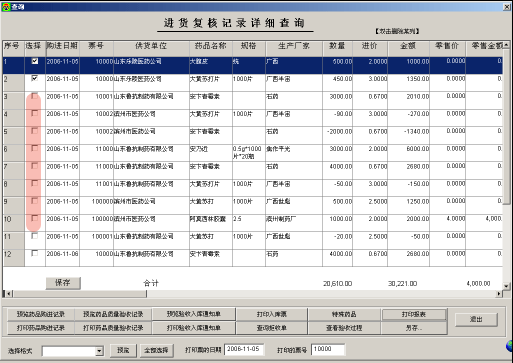Click the vertical scrollbar down arrow

pos(506,286)
